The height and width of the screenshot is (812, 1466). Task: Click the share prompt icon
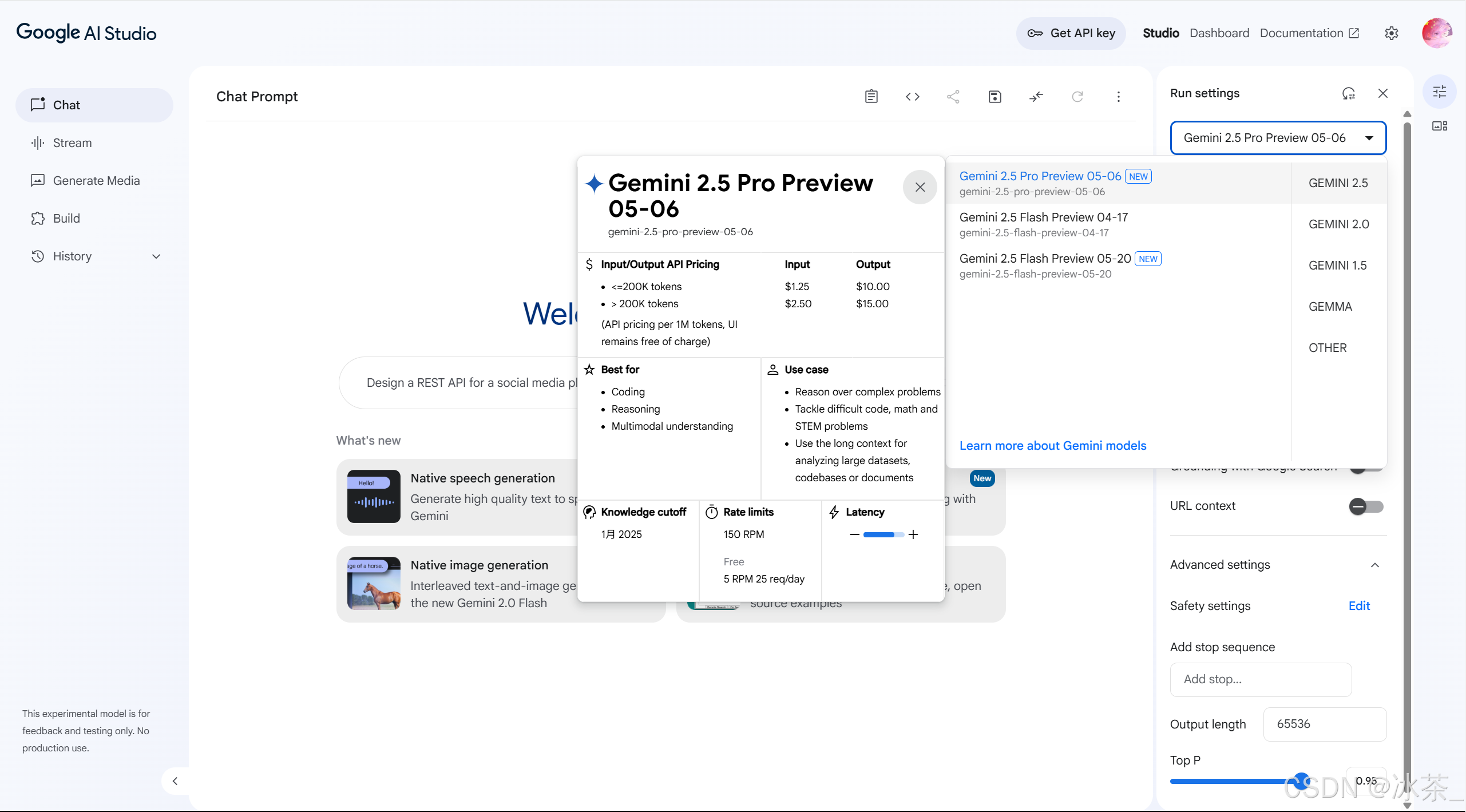953,97
